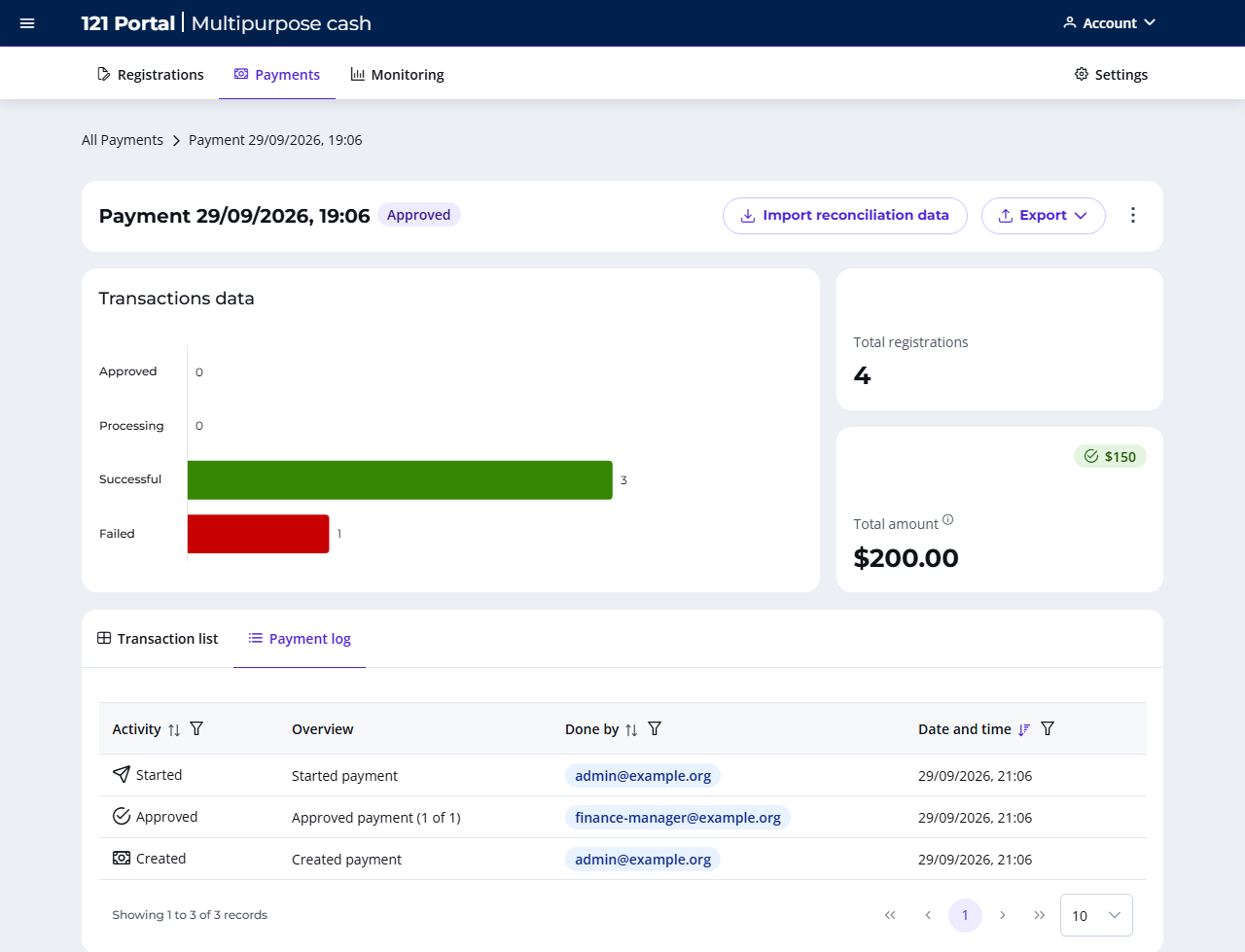1245x952 pixels.
Task: Open the Registrations tab
Action: (x=151, y=75)
